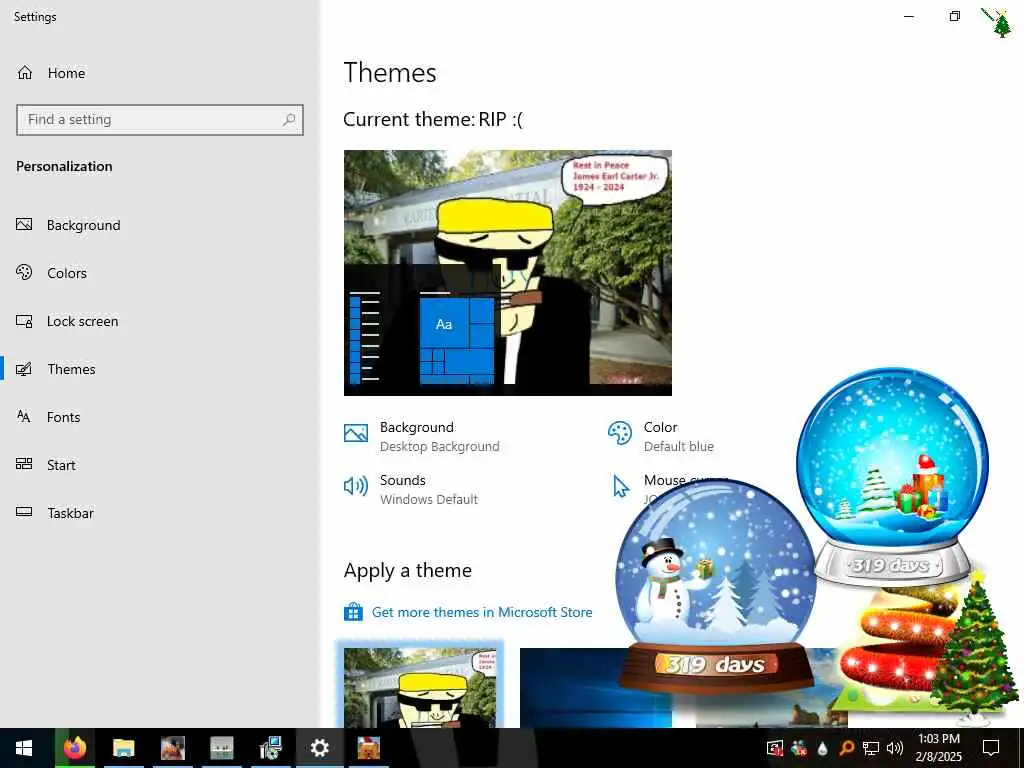The image size is (1024, 768).
Task: Click the Christmas tree close button icon
Action: coord(999,22)
